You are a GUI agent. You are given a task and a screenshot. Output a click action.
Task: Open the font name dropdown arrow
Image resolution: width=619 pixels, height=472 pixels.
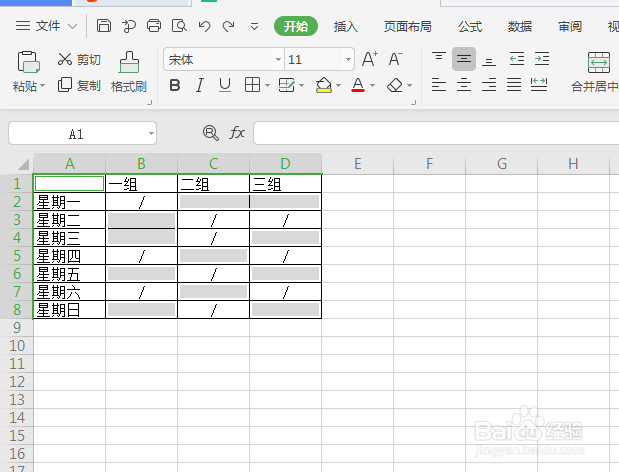[278, 60]
